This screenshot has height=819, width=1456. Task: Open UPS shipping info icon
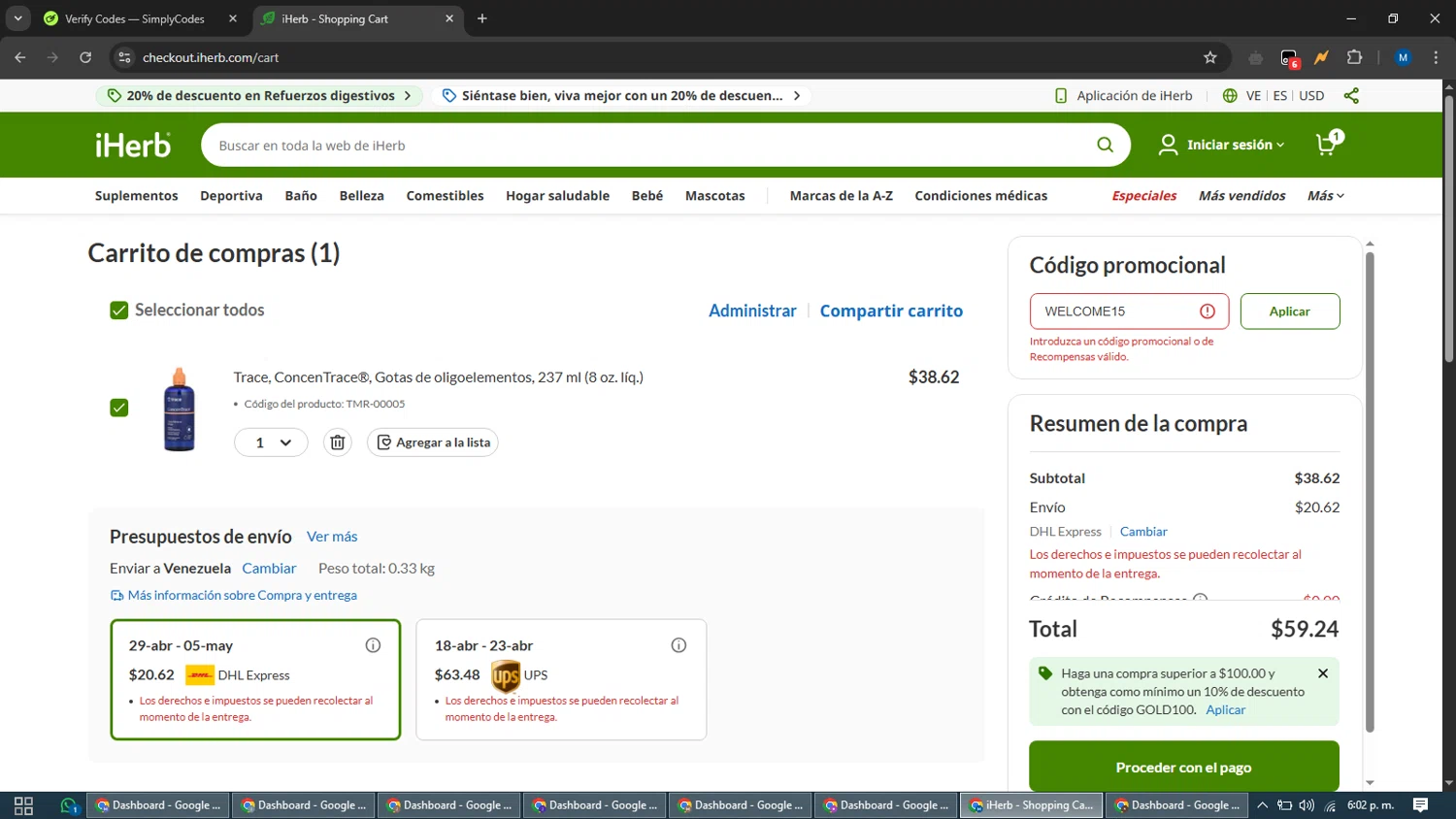pos(678,645)
